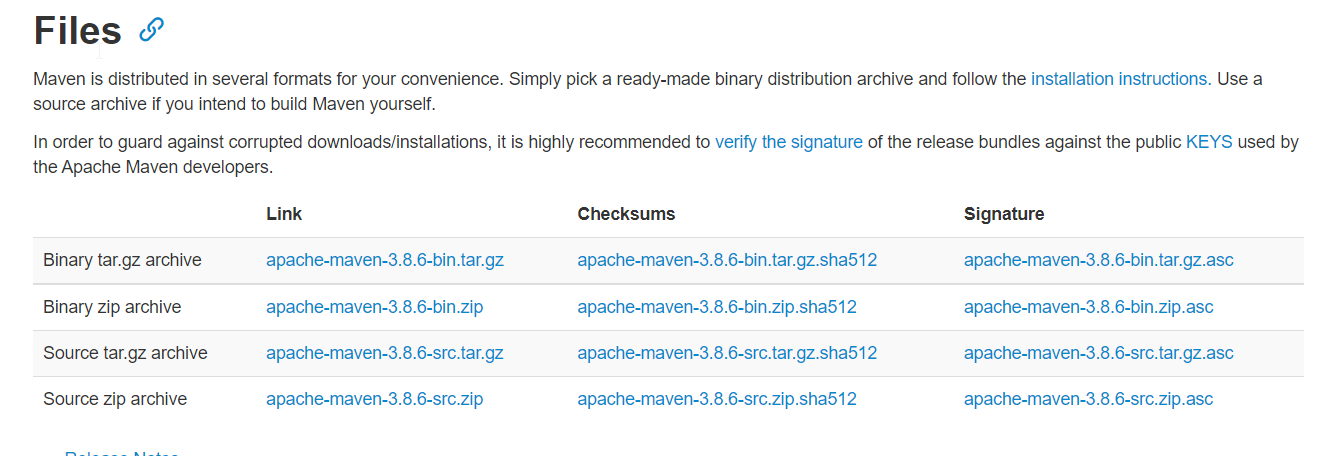This screenshot has width=1320, height=456.
Task: Open the public KEYS link
Action: click(x=1209, y=142)
